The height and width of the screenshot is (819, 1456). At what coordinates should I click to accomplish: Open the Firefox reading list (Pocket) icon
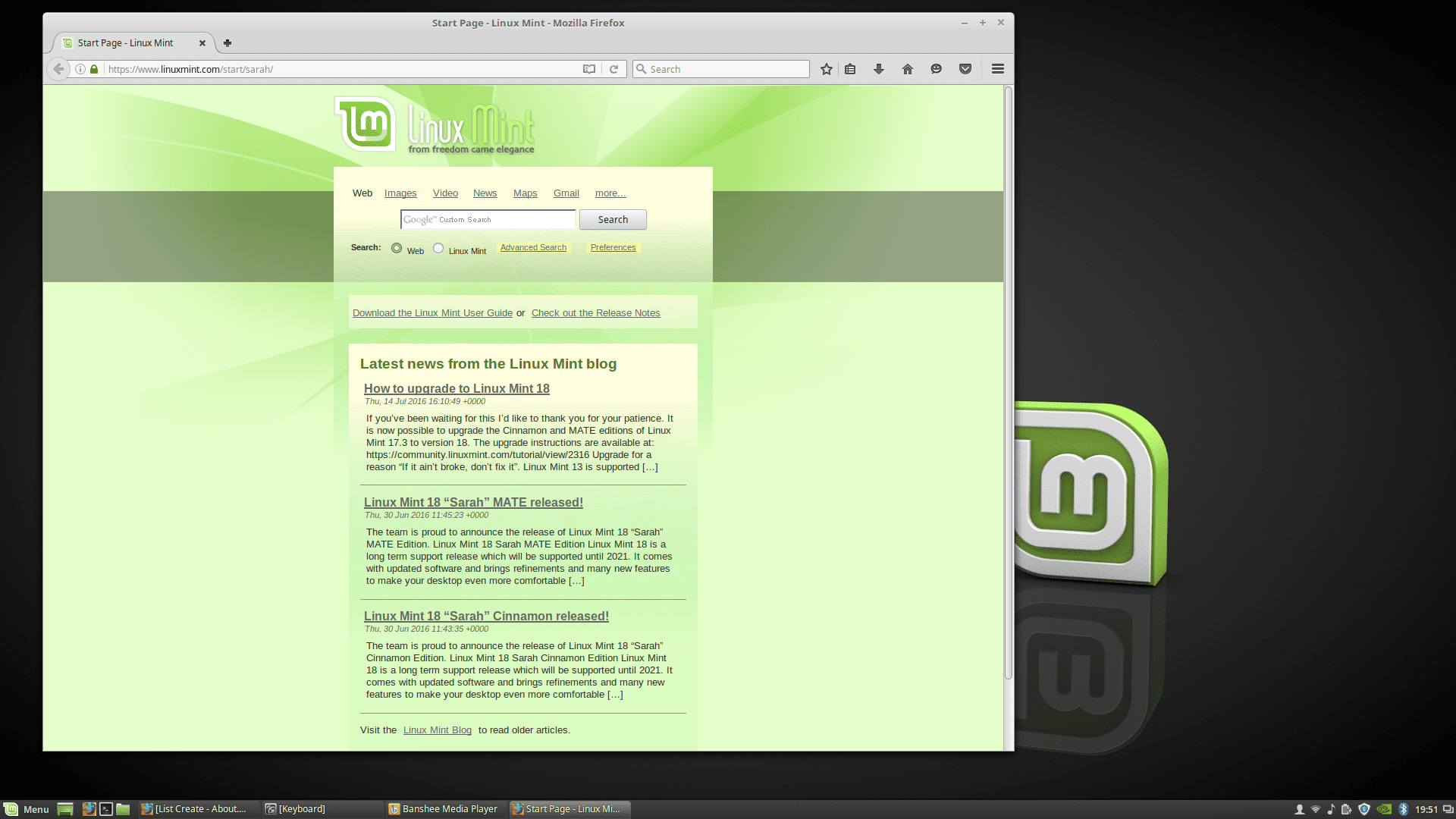[x=965, y=68]
